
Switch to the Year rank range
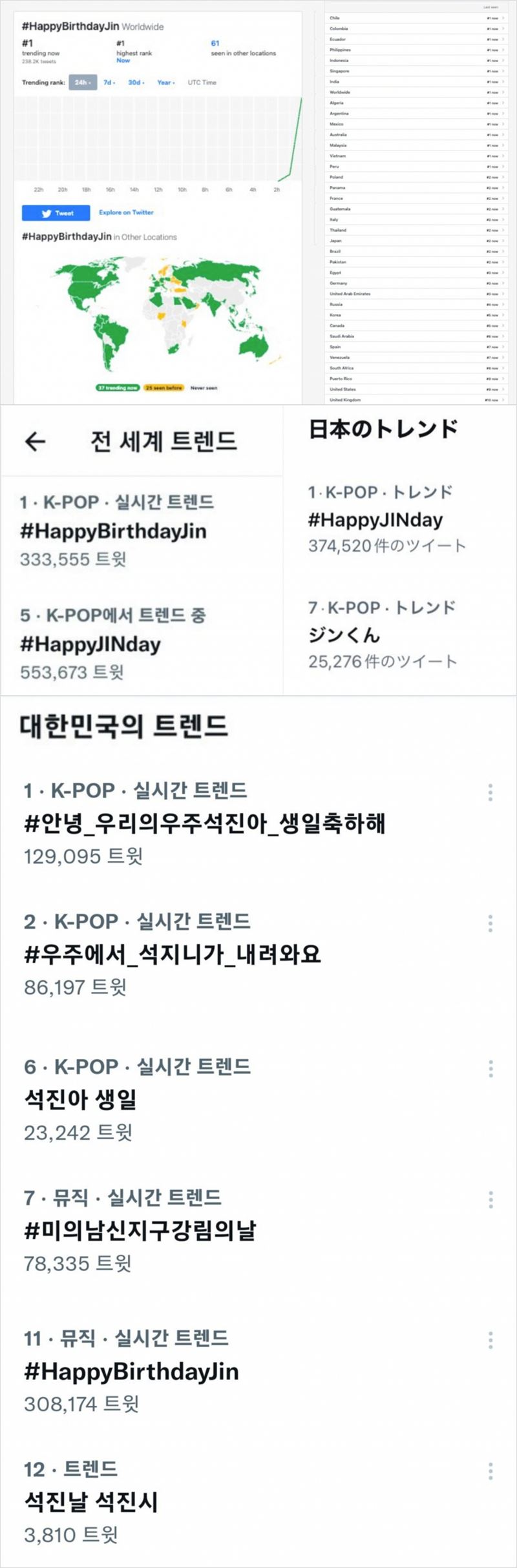point(166,83)
